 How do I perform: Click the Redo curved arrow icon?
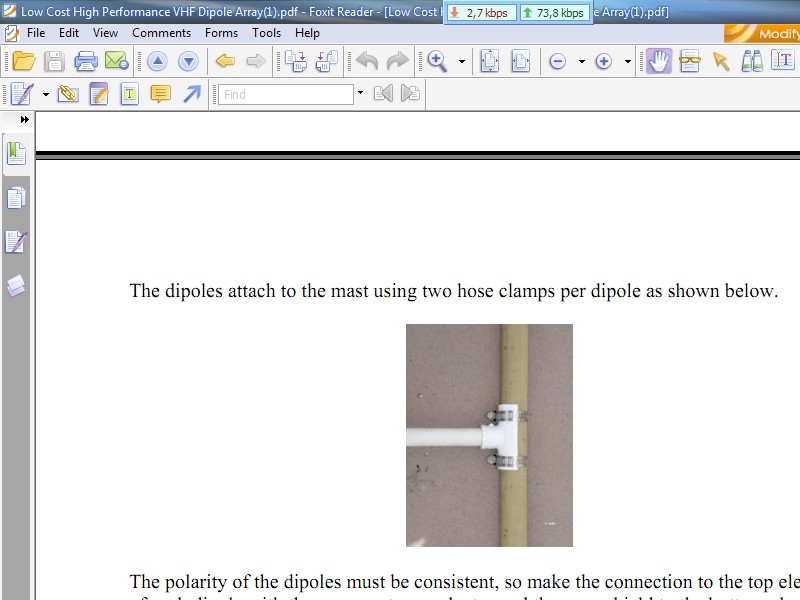pos(397,61)
